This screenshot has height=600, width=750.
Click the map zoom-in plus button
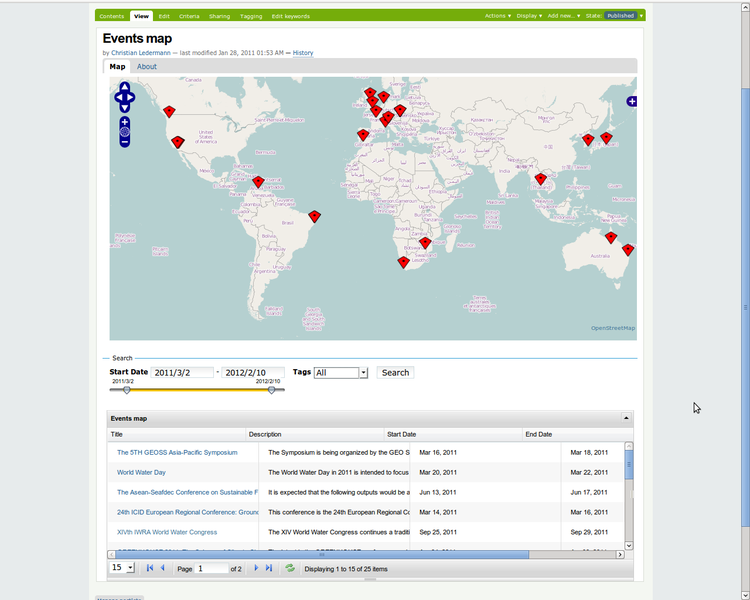124,121
